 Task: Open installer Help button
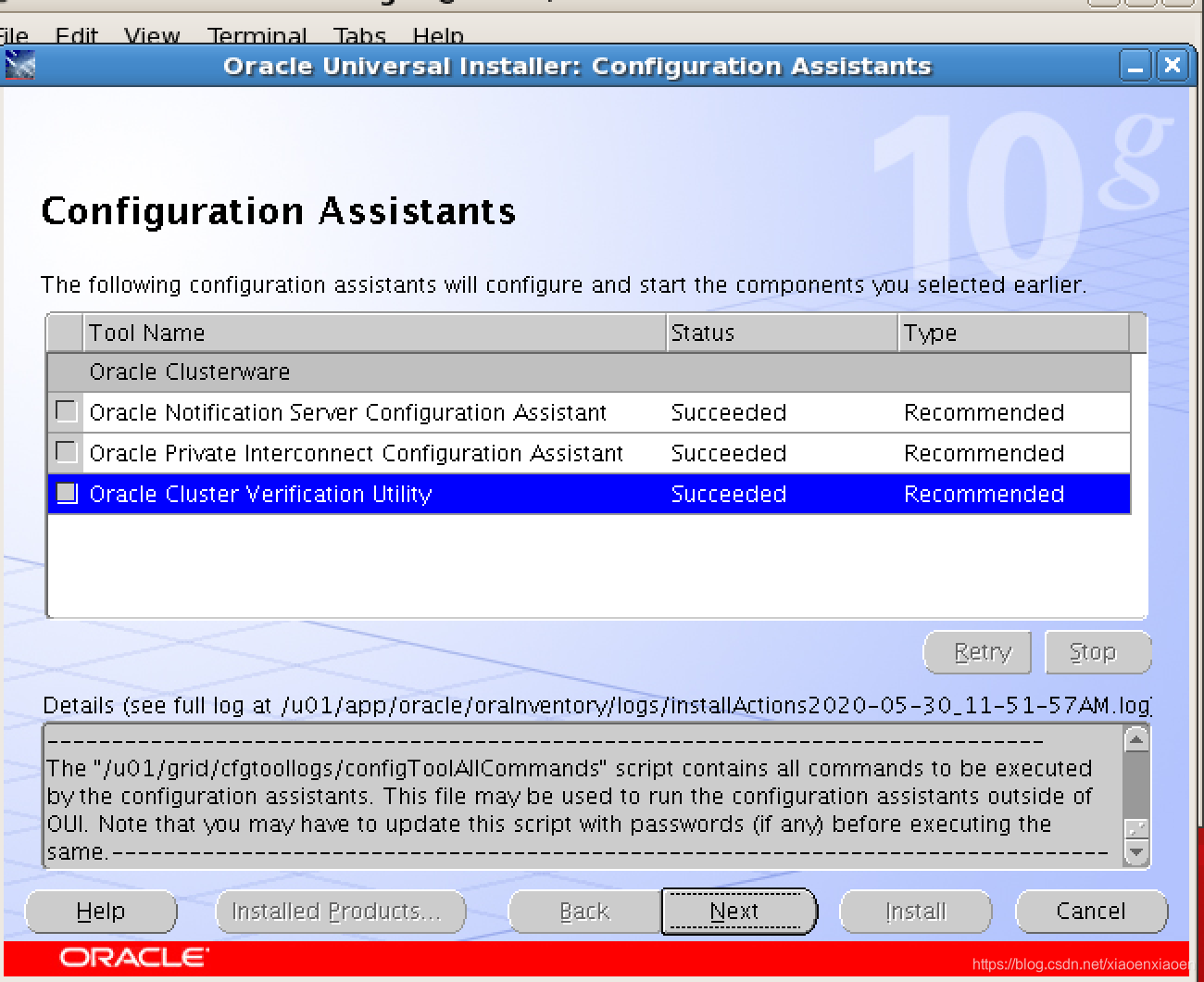coord(101,912)
